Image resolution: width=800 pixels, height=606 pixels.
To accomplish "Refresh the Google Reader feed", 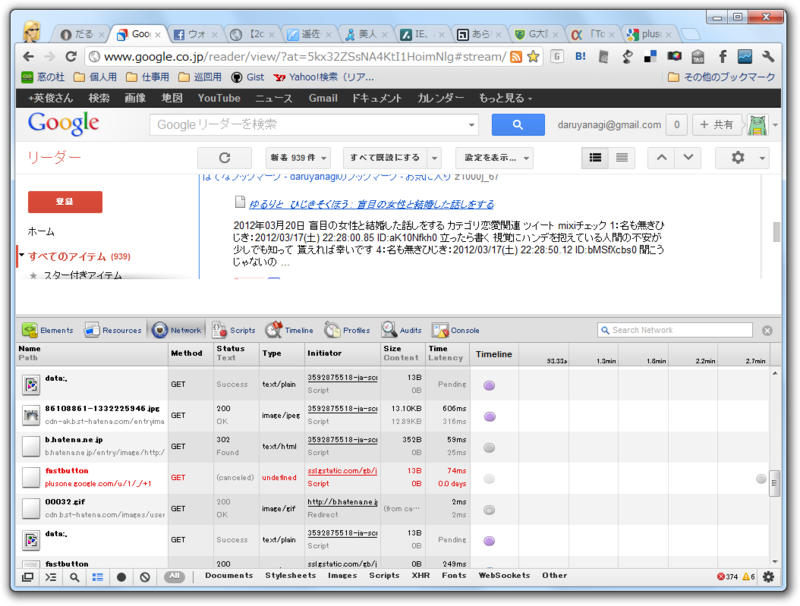I will tap(224, 158).
